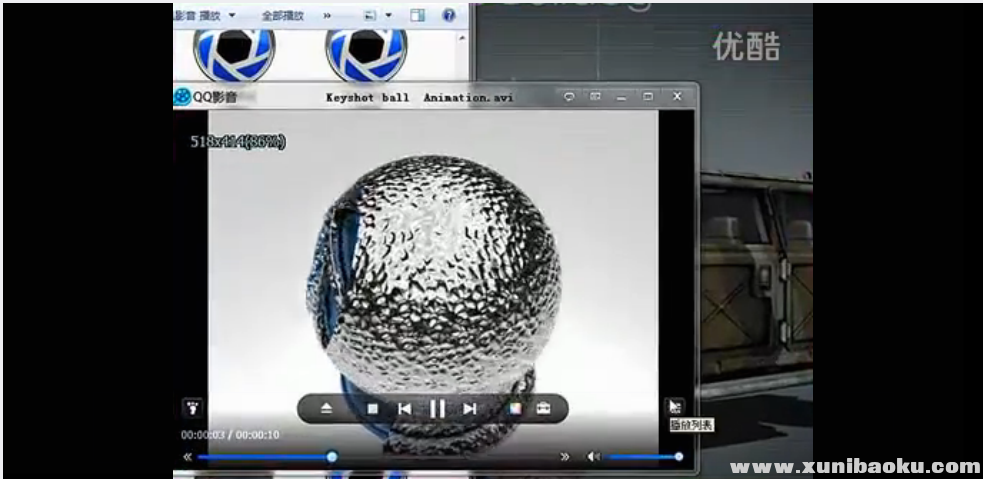This screenshot has height=479, width=983.
Task: Click the playback progress bar handle
Action: click(x=332, y=457)
